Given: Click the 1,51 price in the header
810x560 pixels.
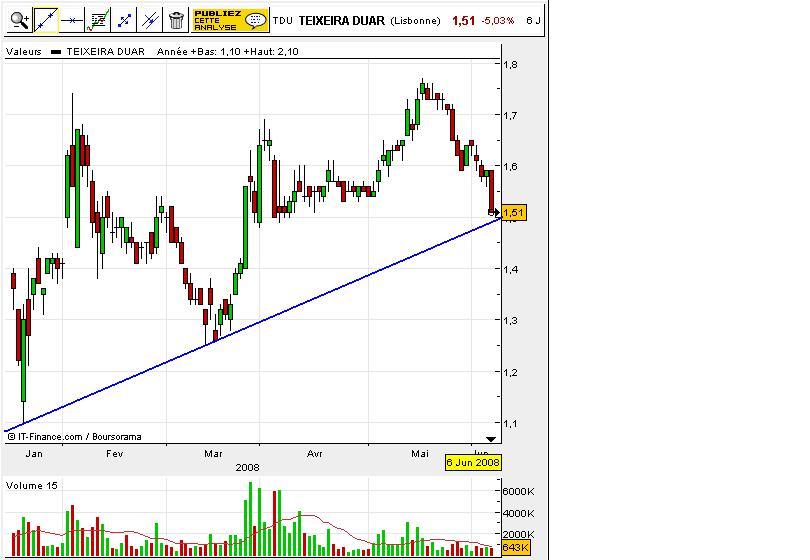Looking at the screenshot, I should [463, 21].
